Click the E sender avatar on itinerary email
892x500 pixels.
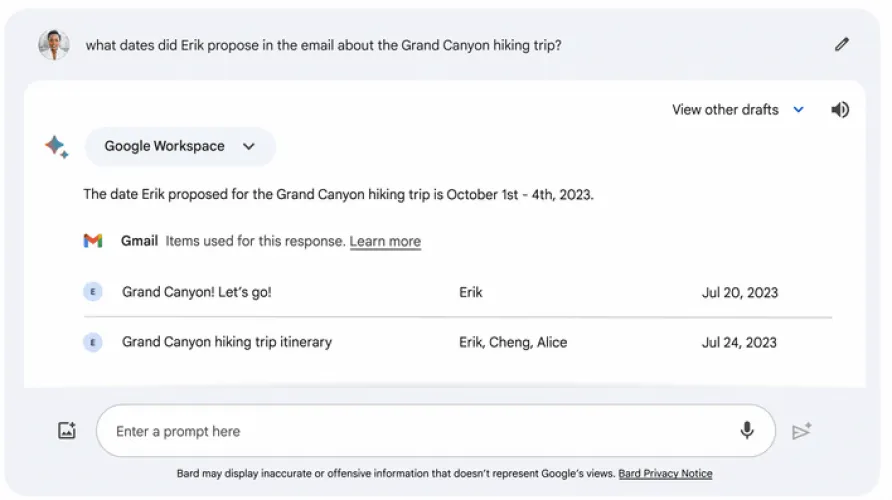(x=93, y=342)
